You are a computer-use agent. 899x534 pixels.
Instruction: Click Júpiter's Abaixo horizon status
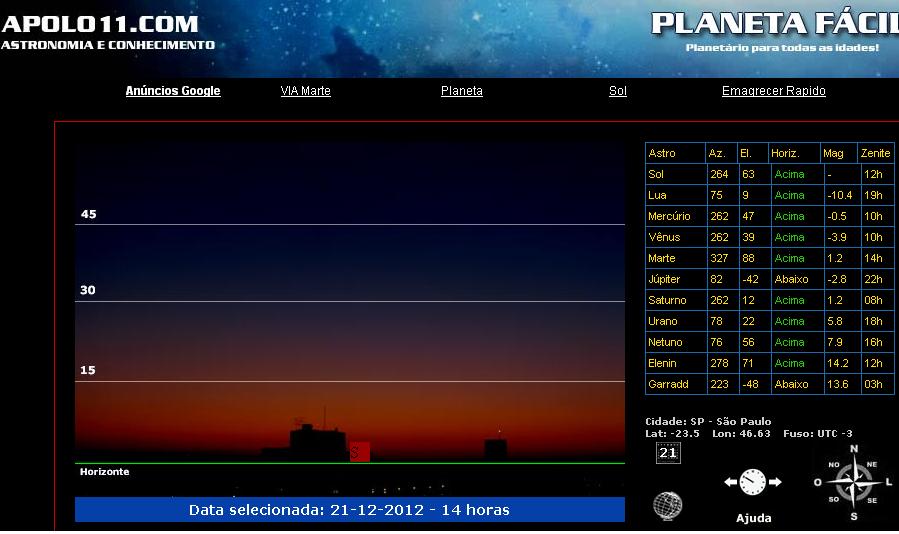791,279
